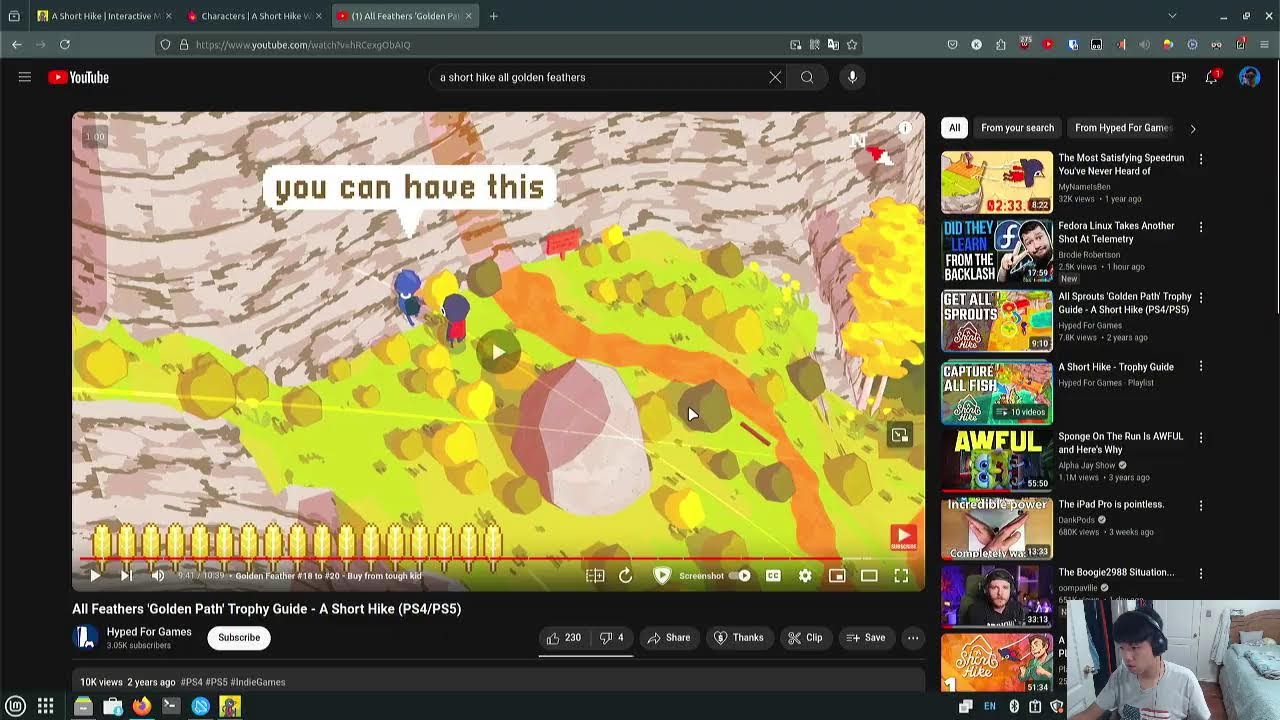Search by voice with microphone icon
The height and width of the screenshot is (720, 1280).
tap(852, 77)
